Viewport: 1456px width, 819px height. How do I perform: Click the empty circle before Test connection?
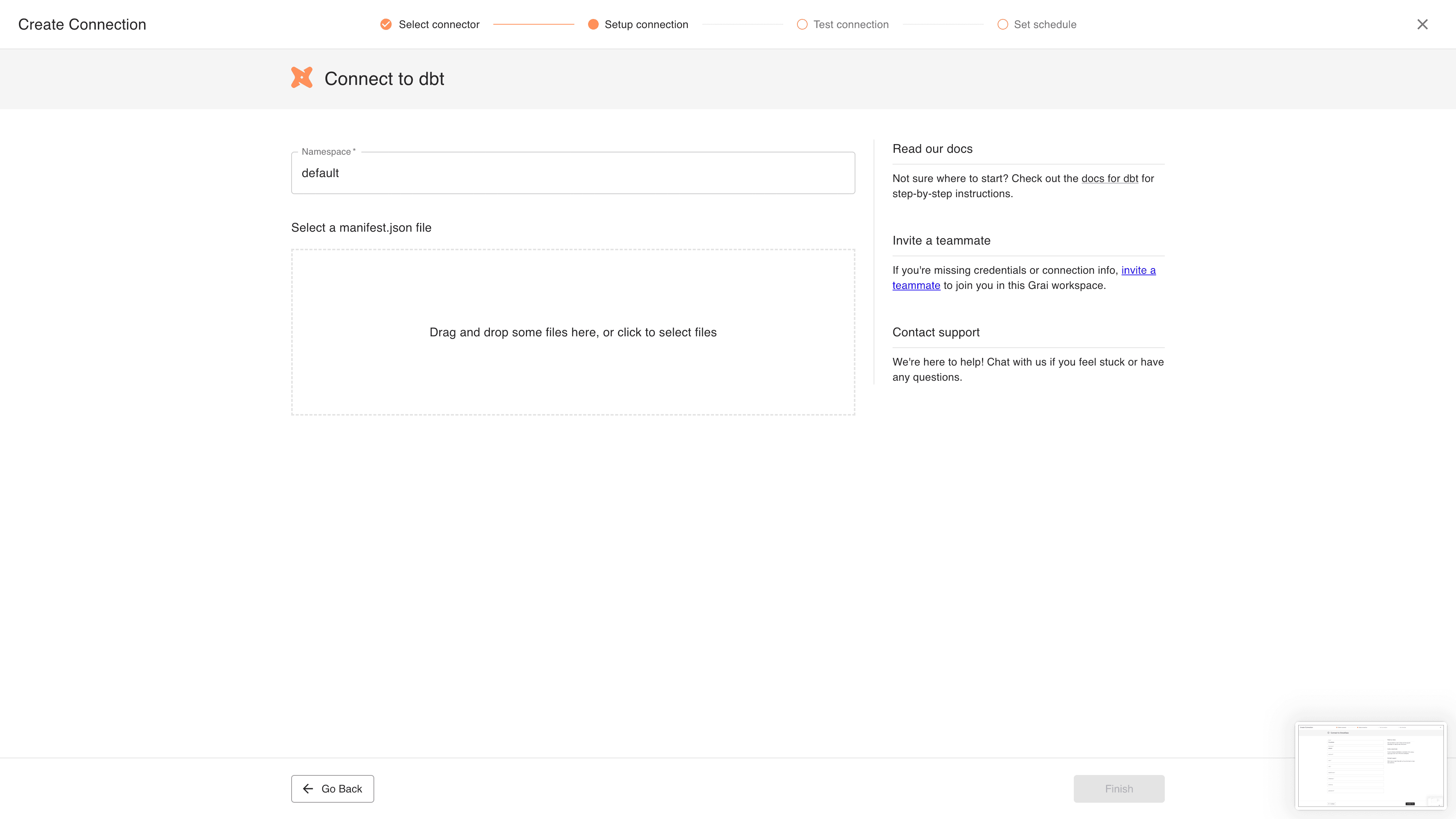[802, 24]
